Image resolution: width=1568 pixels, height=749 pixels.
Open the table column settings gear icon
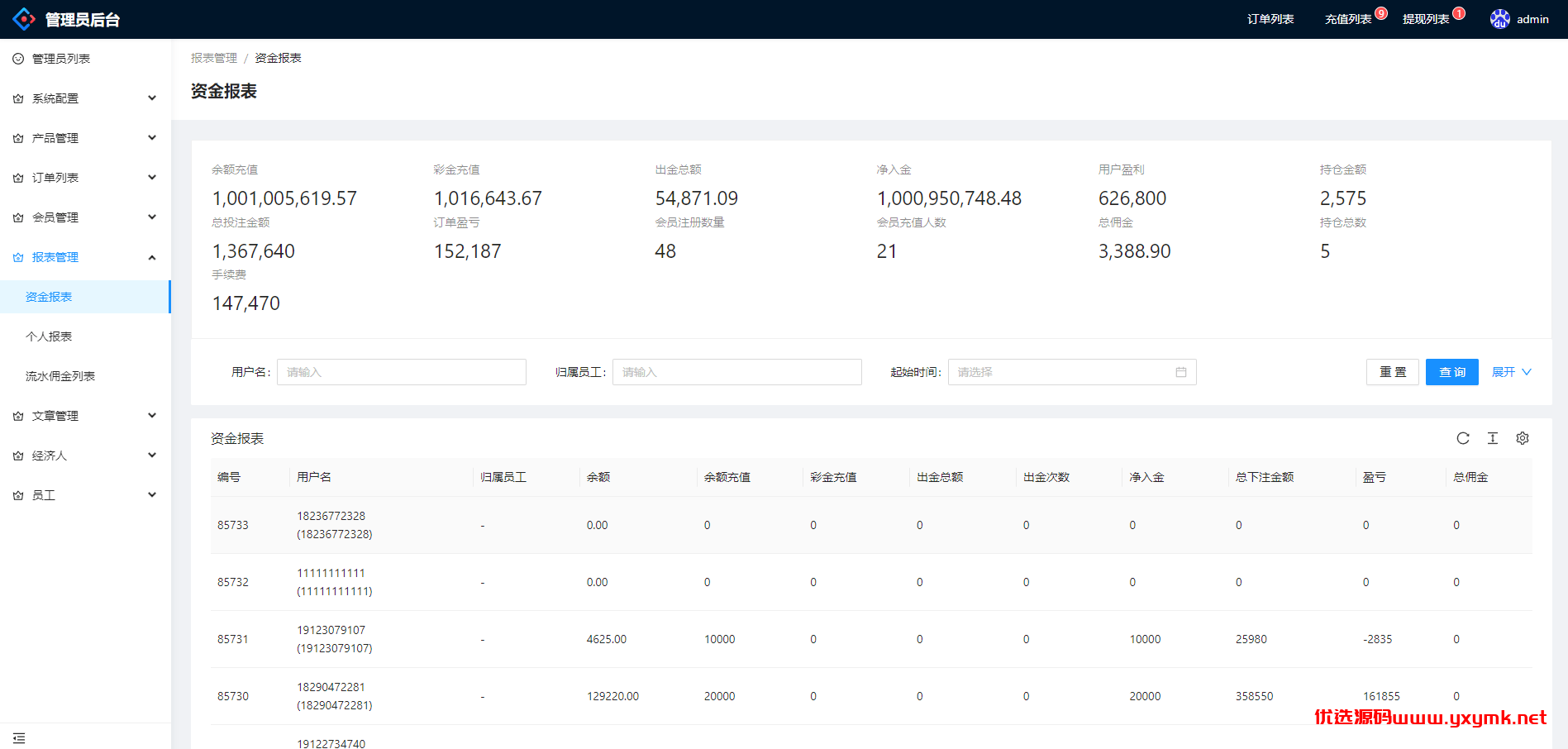1523,438
